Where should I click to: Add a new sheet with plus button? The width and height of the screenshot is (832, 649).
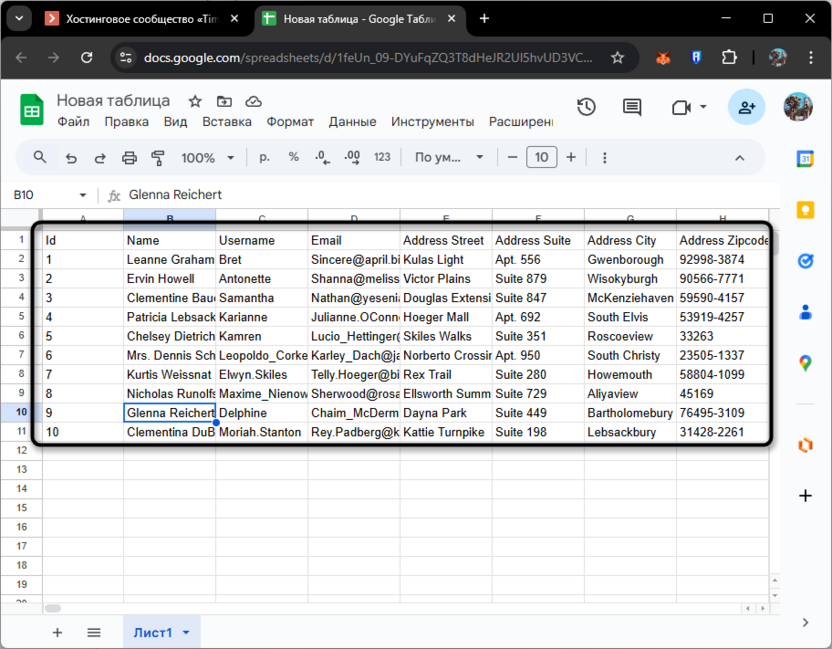pyautogui.click(x=57, y=632)
